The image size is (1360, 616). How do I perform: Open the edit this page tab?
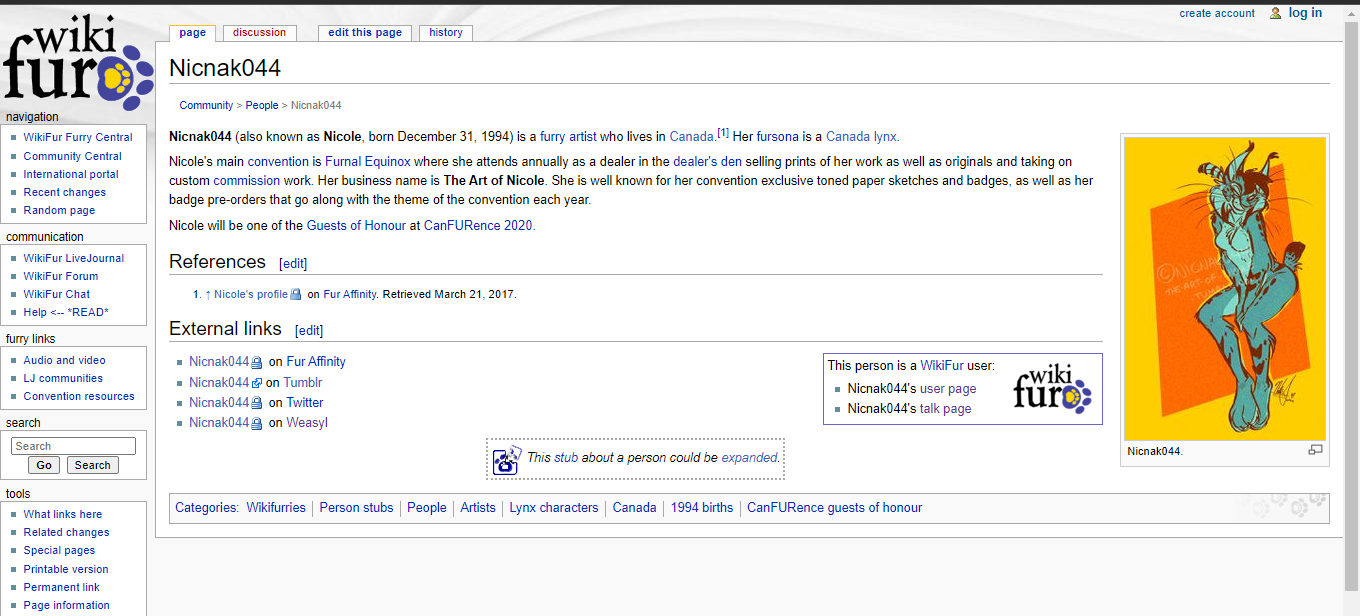click(365, 33)
